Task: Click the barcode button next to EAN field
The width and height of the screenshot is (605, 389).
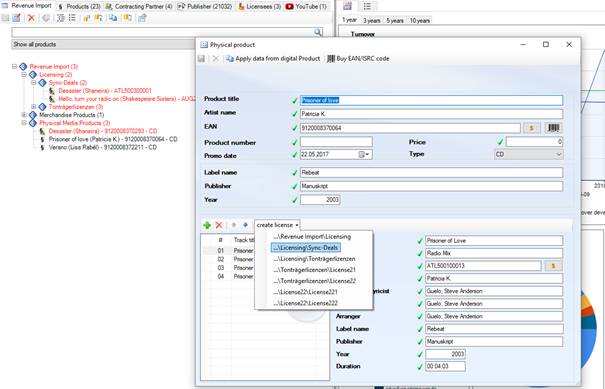Action: click(553, 128)
